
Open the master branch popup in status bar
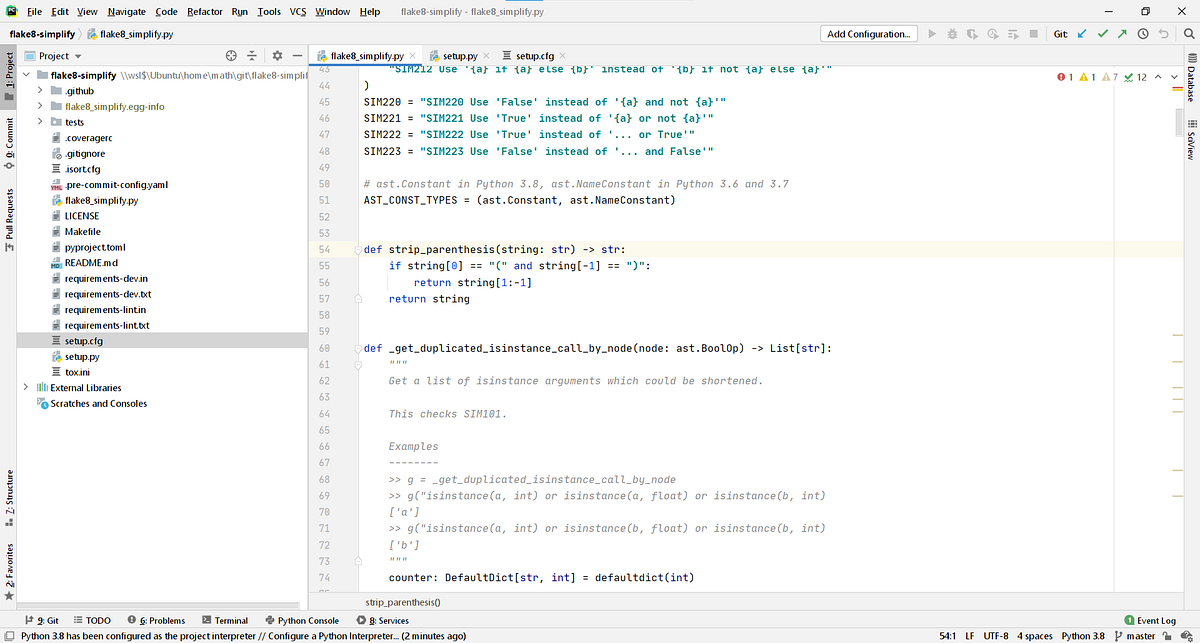pyautogui.click(x=1134, y=636)
